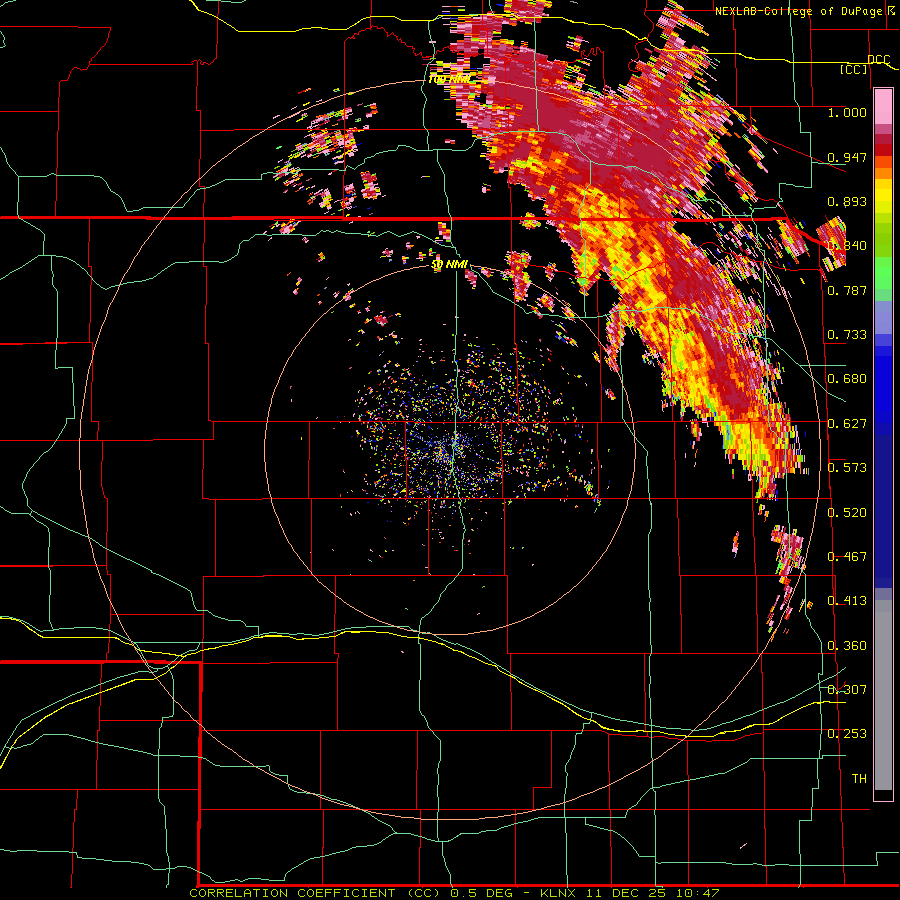Pick the light pink color bar segment
This screenshot has width=900, height=900.
883,107
